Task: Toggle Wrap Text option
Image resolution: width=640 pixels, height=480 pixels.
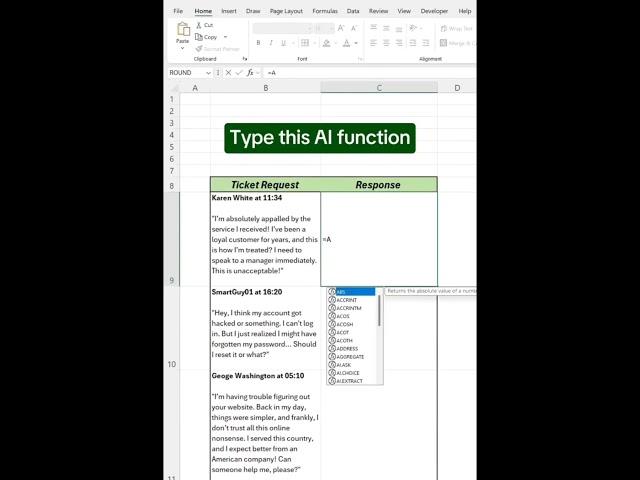Action: pyautogui.click(x=456, y=29)
